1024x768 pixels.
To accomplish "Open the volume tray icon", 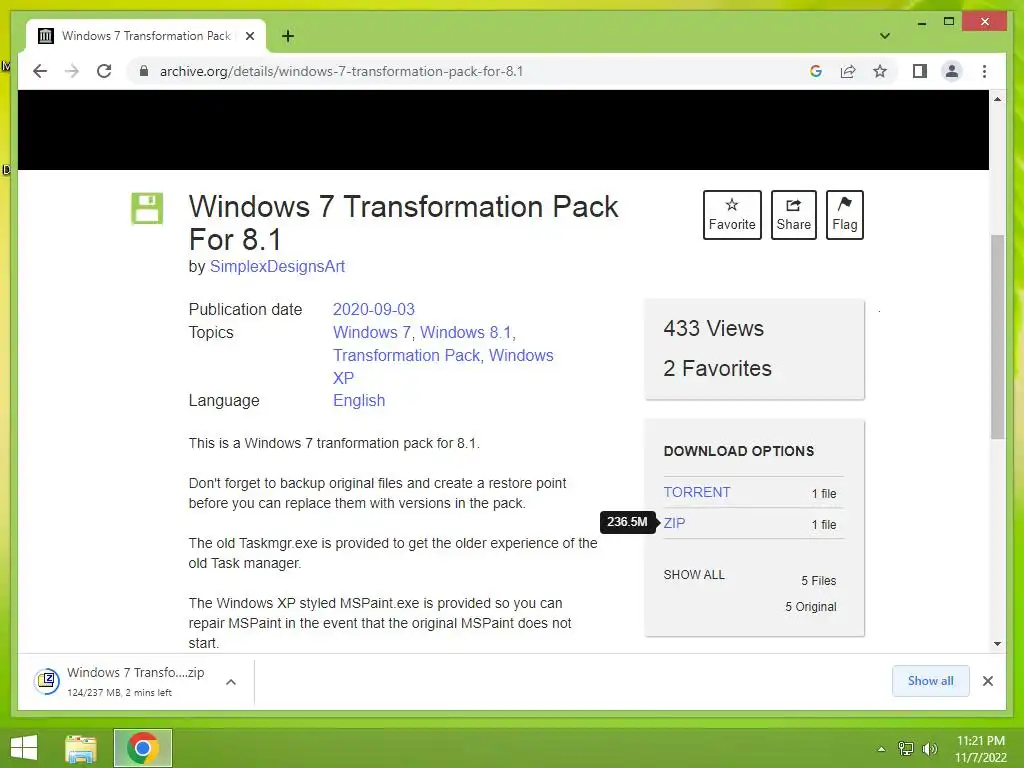I will (x=929, y=749).
